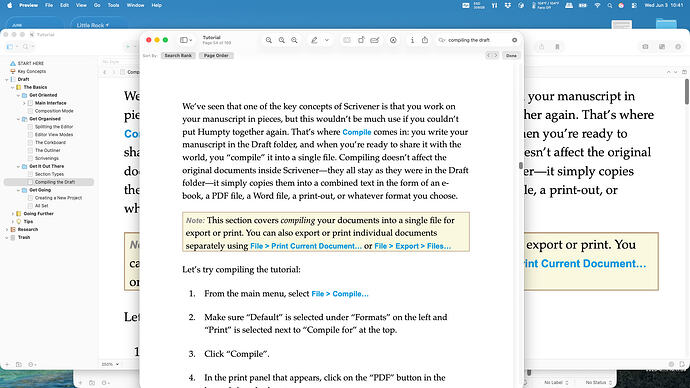Open the Edit menu
The height and width of the screenshot is (388, 690).
[x=64, y=5]
